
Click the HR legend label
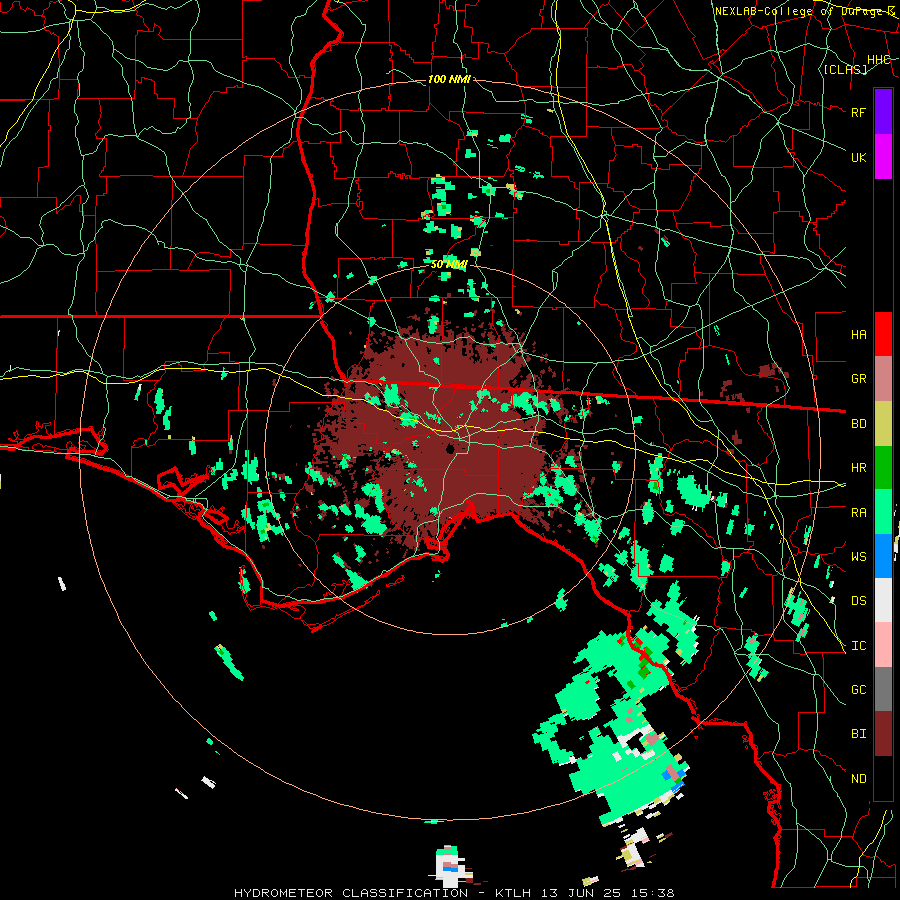pos(859,468)
